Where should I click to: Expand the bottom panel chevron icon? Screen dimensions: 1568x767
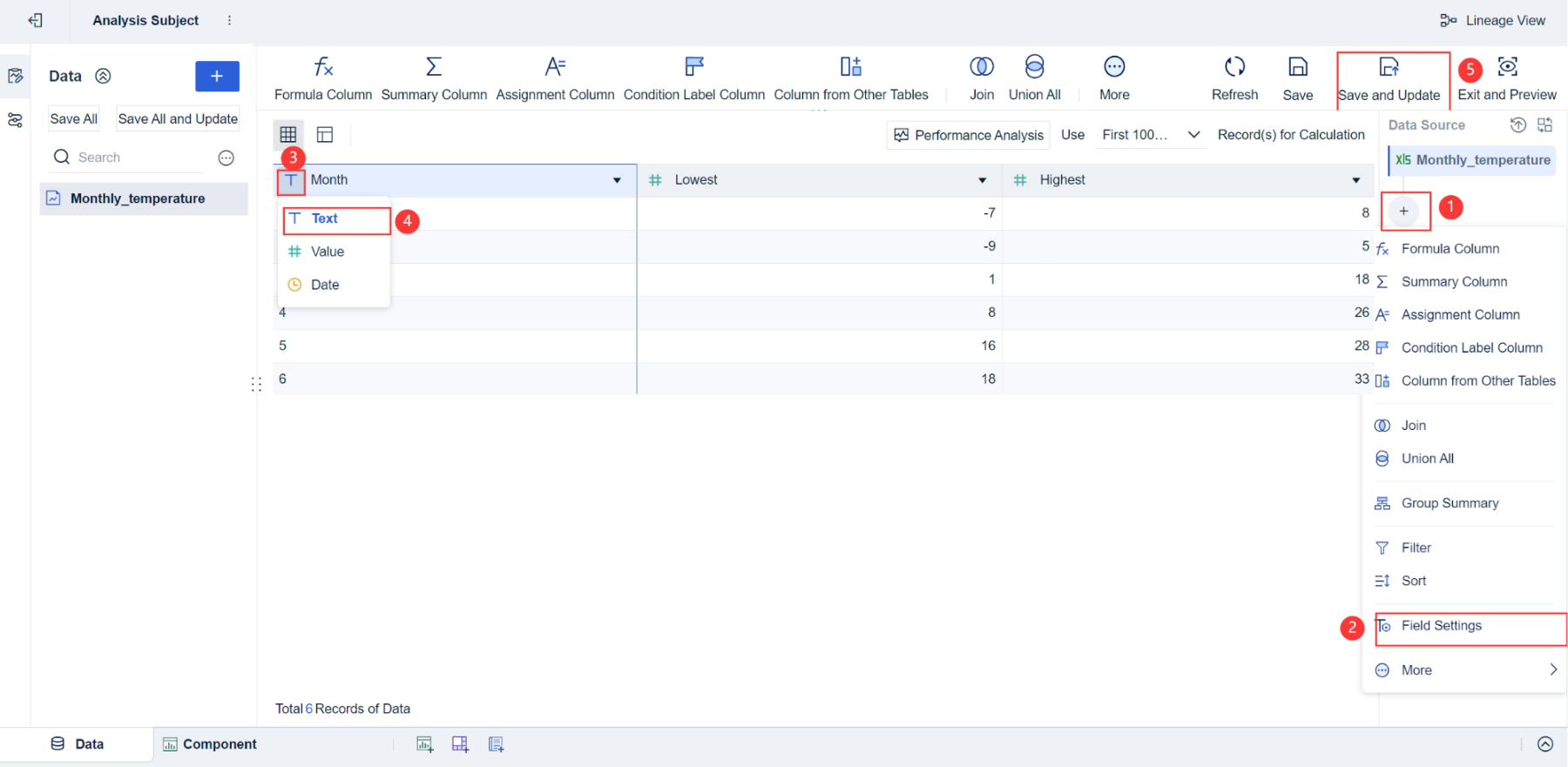click(x=1545, y=743)
